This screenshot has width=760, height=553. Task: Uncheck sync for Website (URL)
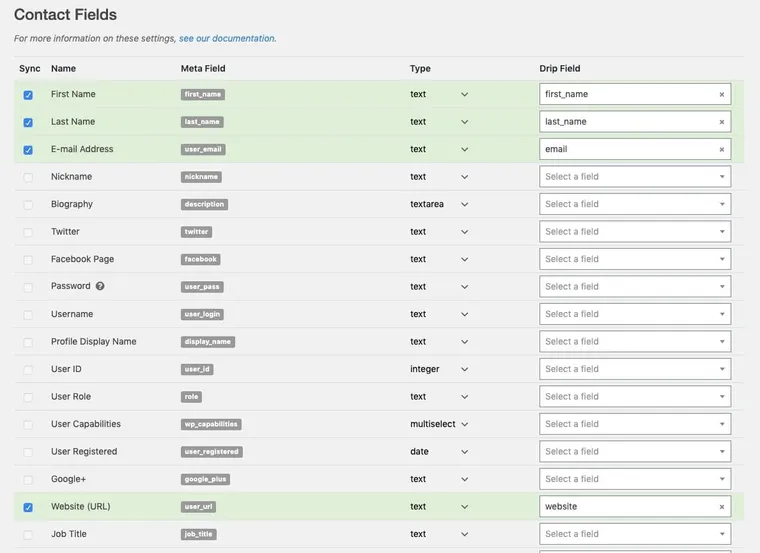pos(28,507)
